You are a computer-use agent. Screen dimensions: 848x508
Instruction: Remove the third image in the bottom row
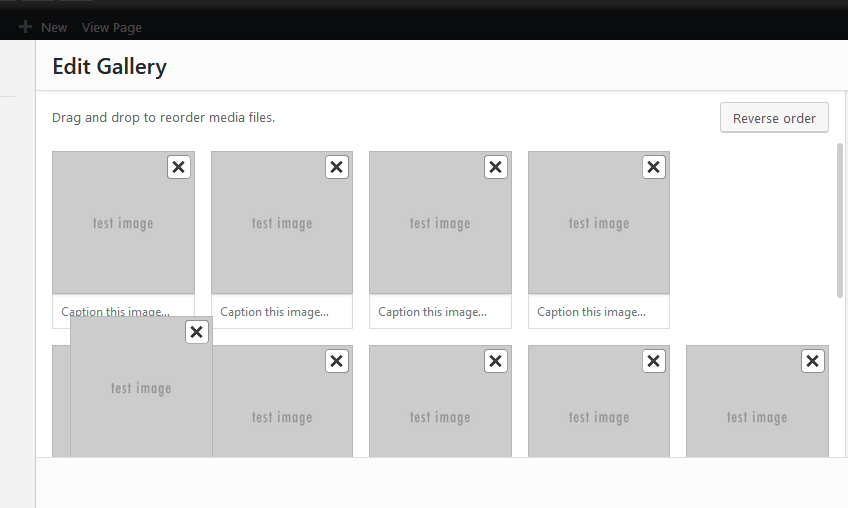[x=495, y=361]
